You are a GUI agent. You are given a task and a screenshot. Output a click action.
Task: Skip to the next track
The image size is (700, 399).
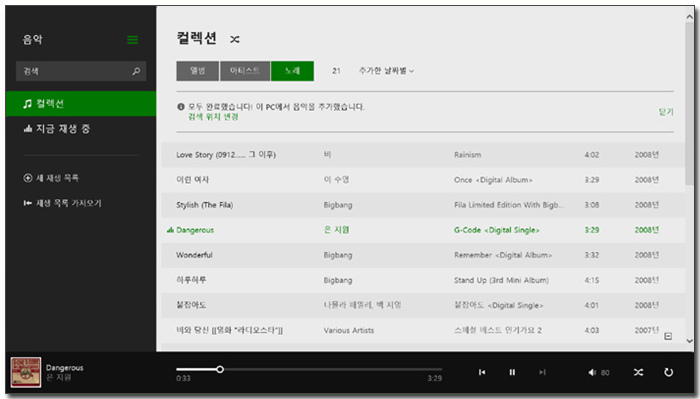click(x=542, y=372)
